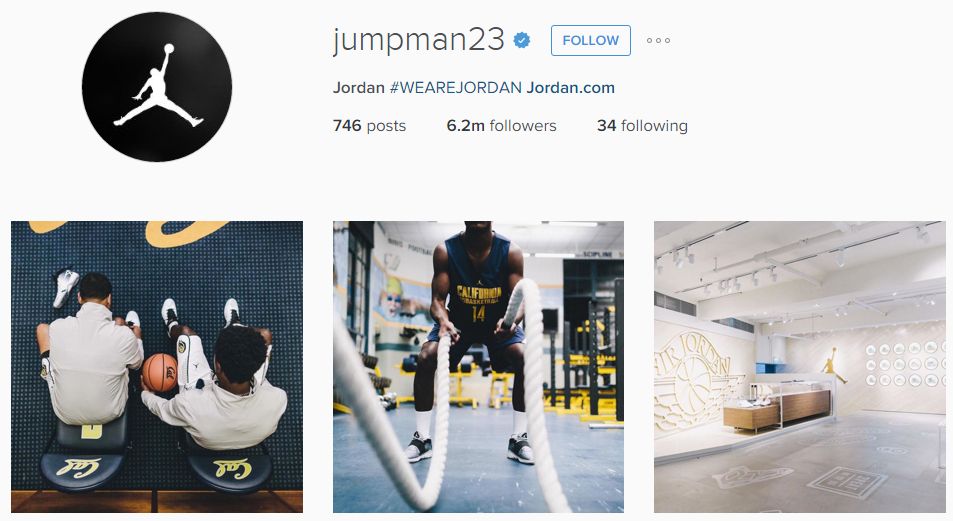Screen dimensions: 953x521
Task: Show the 34 following list
Action: click(642, 126)
